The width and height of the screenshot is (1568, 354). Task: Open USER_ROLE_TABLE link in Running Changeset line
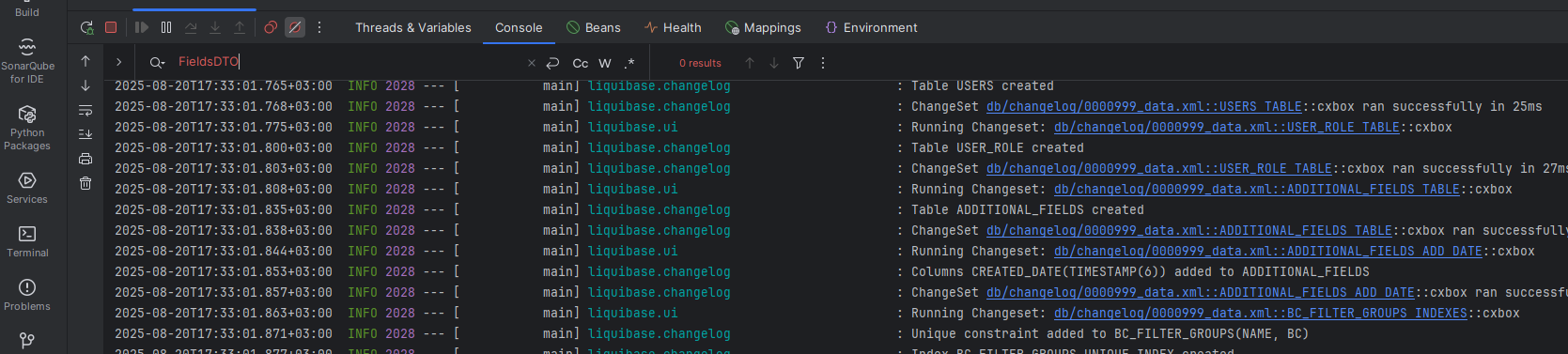tap(1227, 127)
